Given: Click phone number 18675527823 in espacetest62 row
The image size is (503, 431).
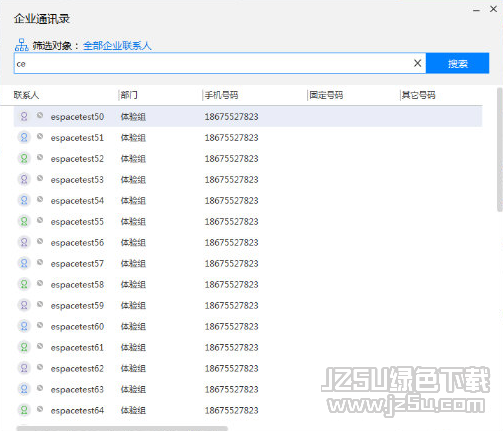Looking at the screenshot, I should tap(232, 369).
